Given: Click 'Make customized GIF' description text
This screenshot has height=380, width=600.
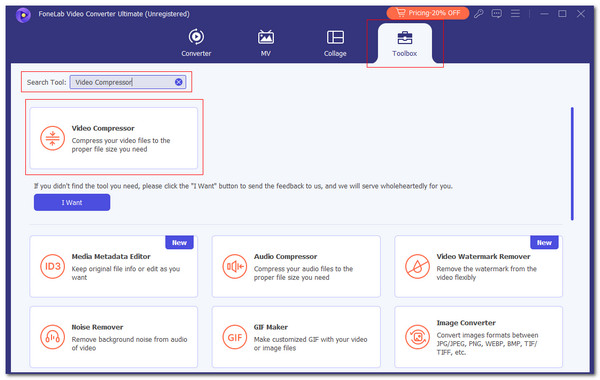Looking at the screenshot, I should coord(310,343).
